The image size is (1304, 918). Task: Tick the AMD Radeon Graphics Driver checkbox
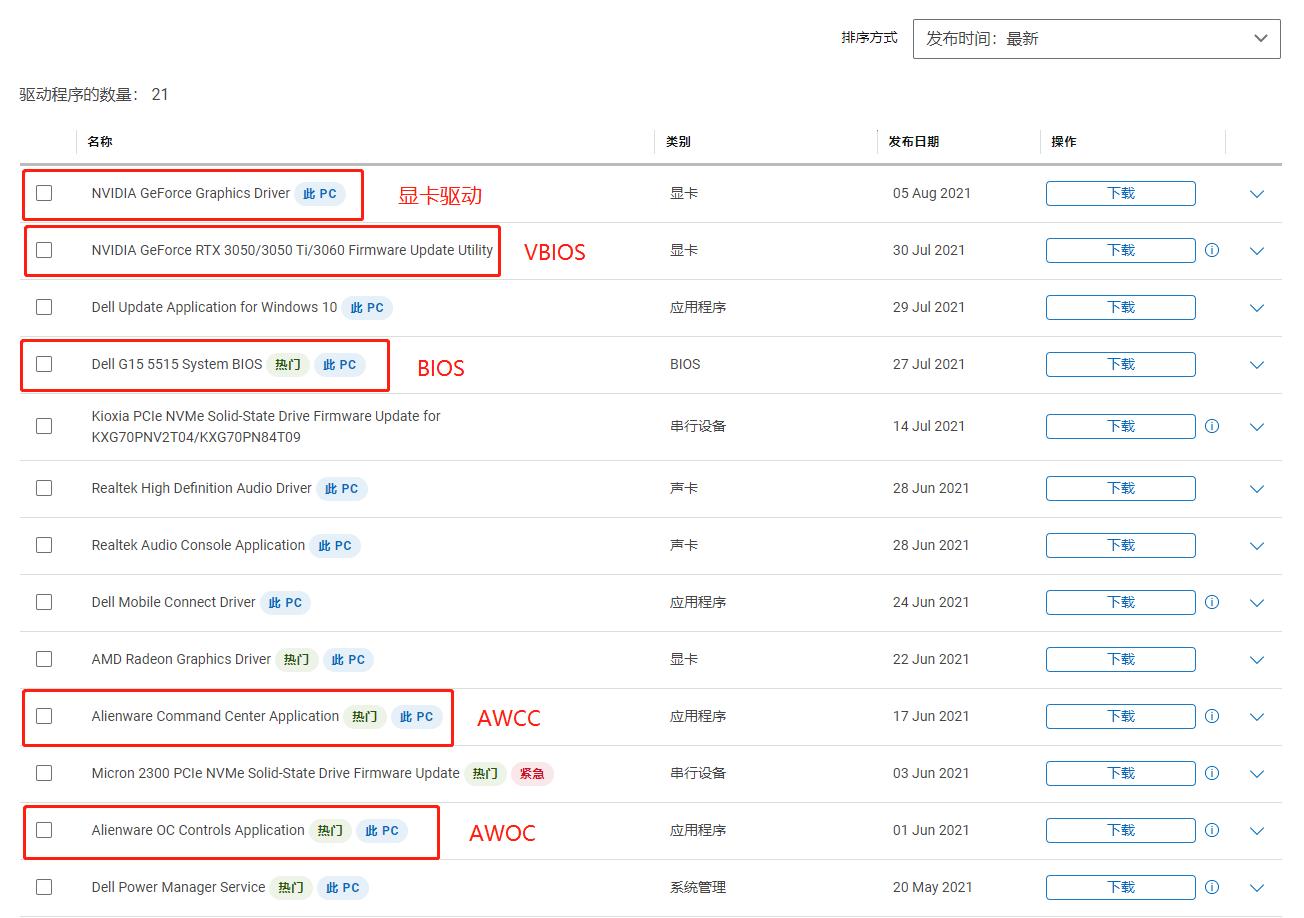point(44,659)
